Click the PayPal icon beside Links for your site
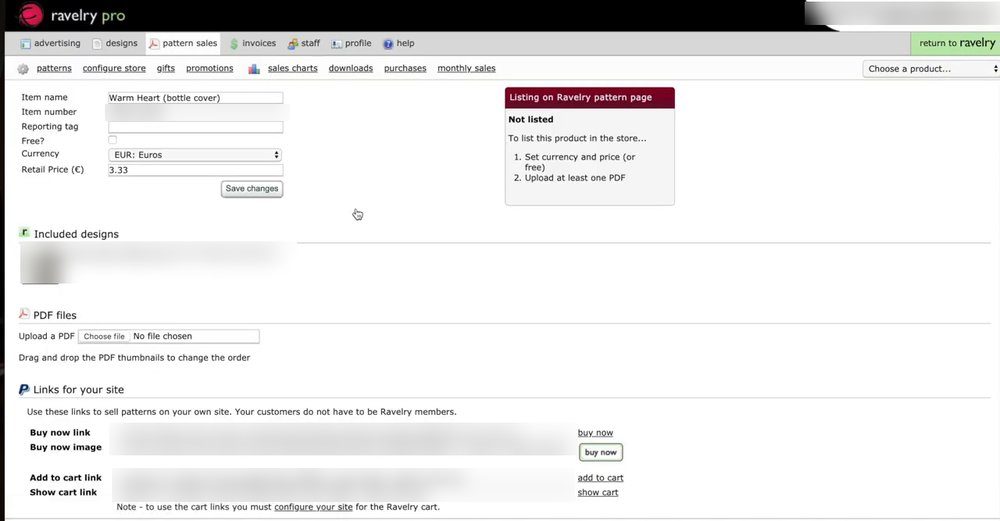 pos(24,389)
